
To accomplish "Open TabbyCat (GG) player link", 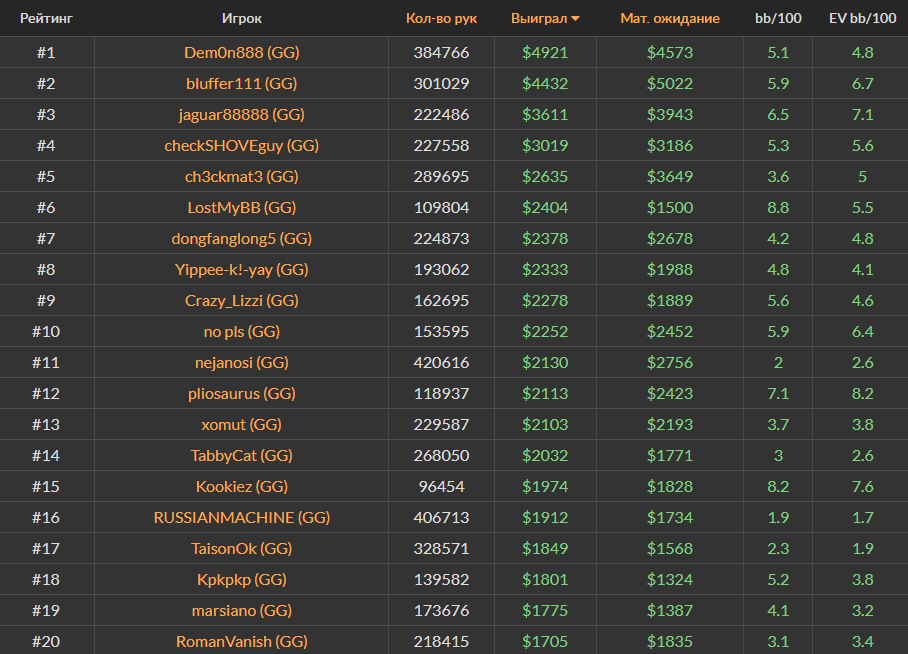I will [241, 455].
